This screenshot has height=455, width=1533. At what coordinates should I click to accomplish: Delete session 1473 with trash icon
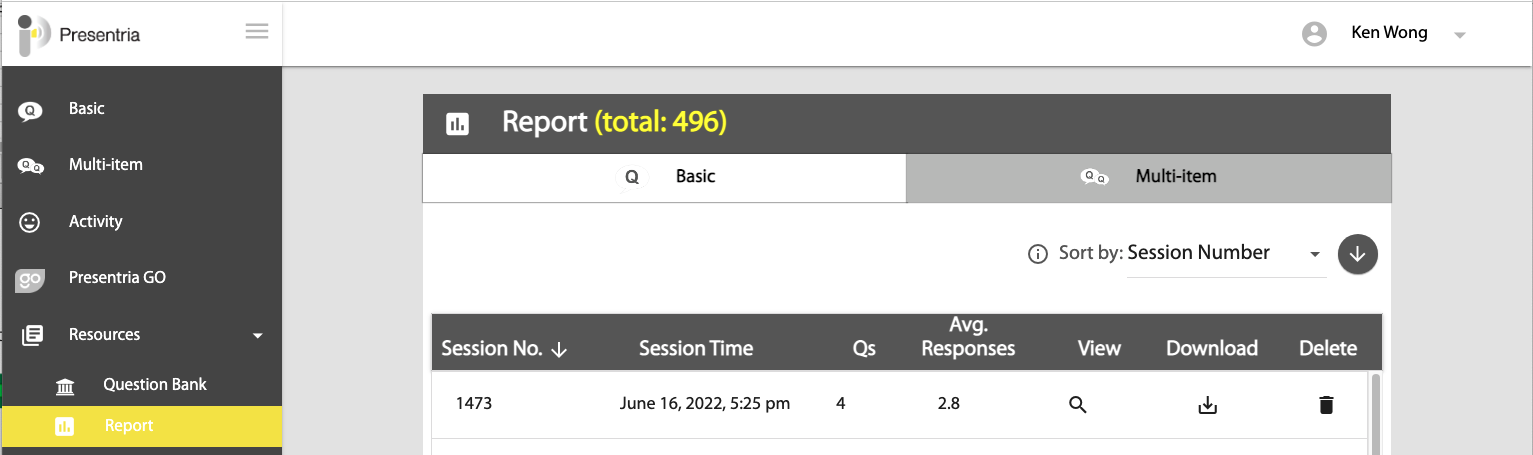coord(1326,405)
